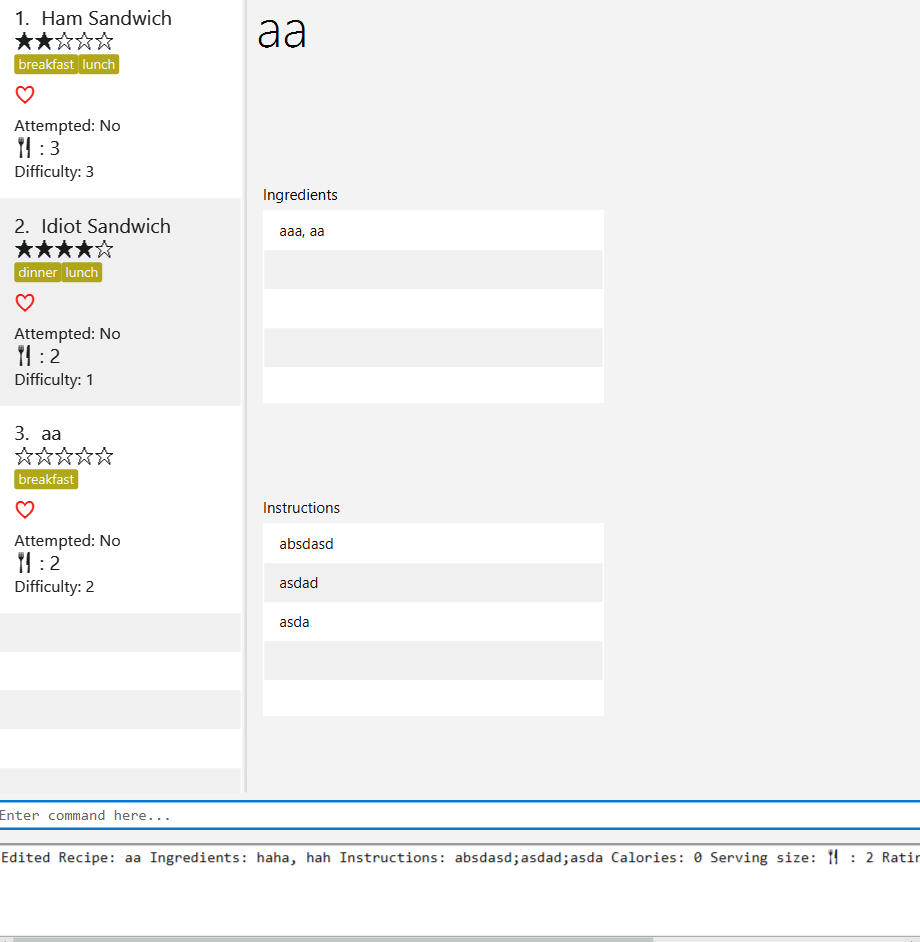The image size is (920, 942).
Task: Click the Ingredients heading label
Action: pos(300,195)
